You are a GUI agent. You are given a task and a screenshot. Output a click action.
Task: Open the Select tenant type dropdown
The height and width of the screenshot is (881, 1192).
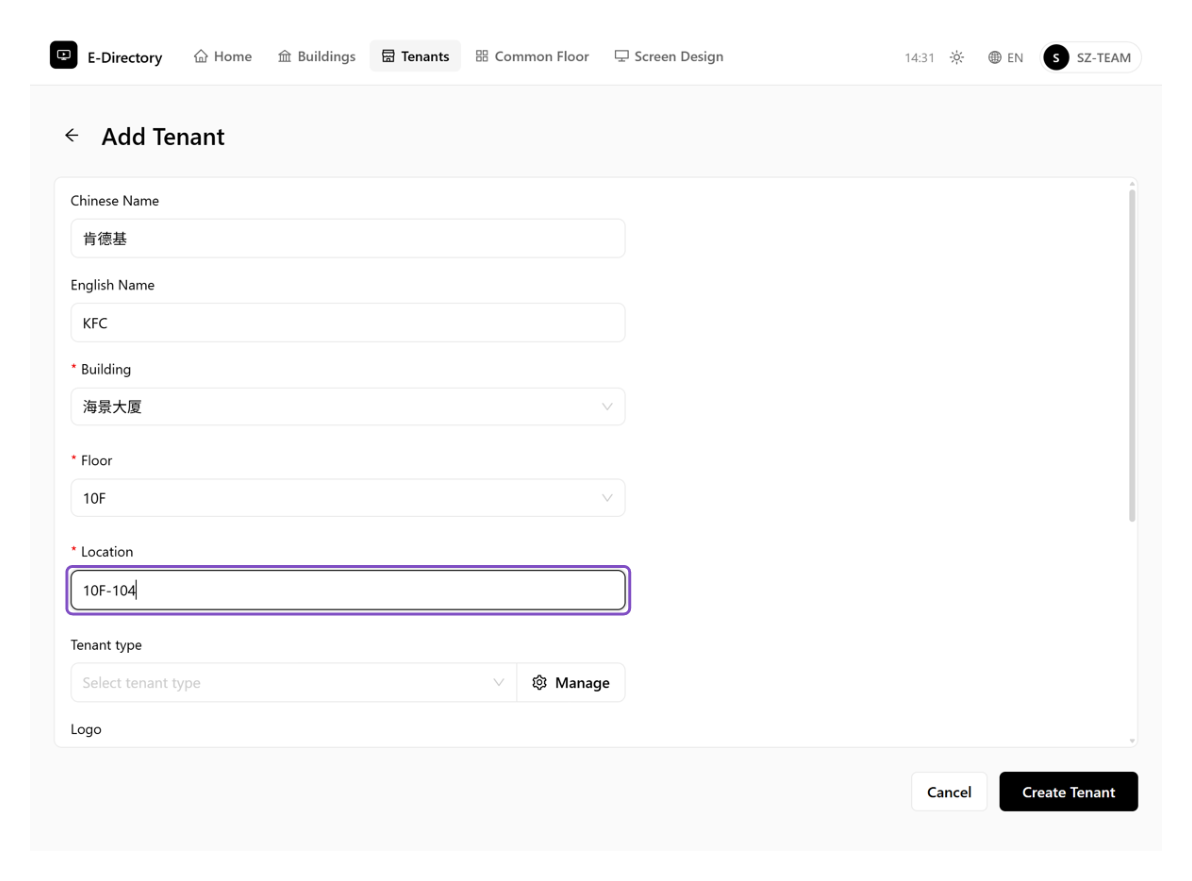[x=293, y=683]
